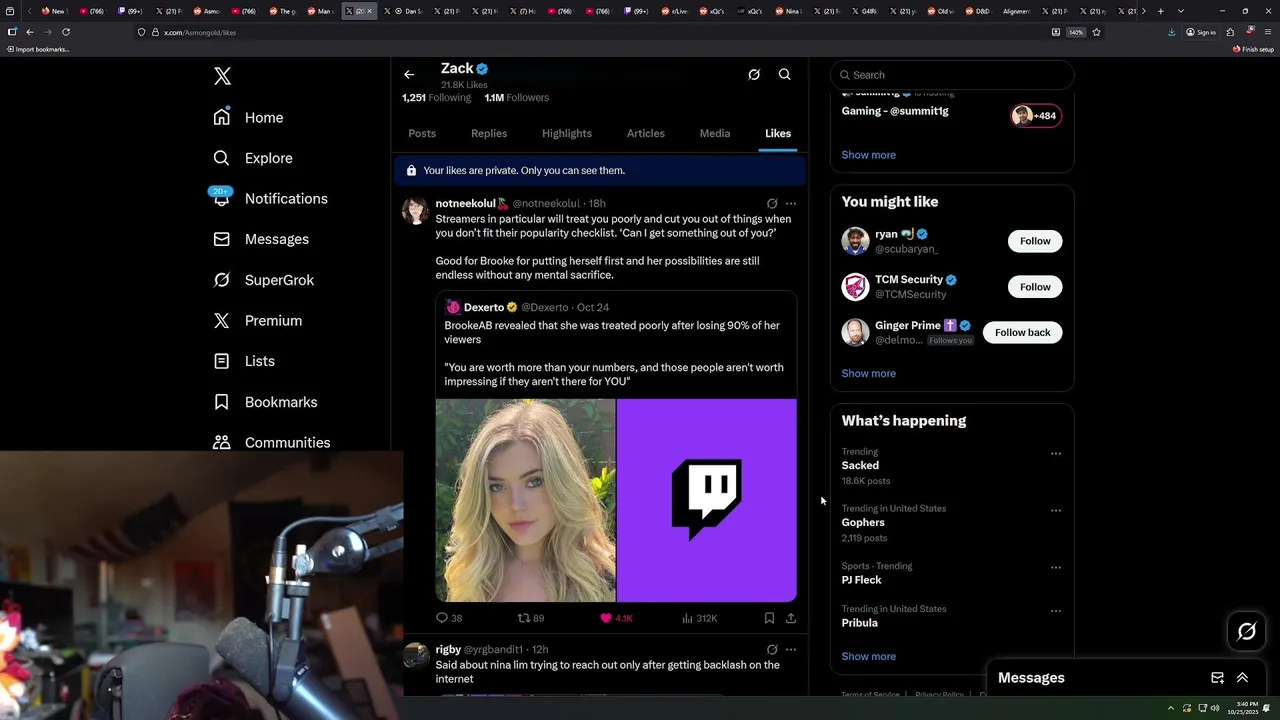Reply to post with 38 comments
Screen dimensions: 1280x720
click(449, 618)
